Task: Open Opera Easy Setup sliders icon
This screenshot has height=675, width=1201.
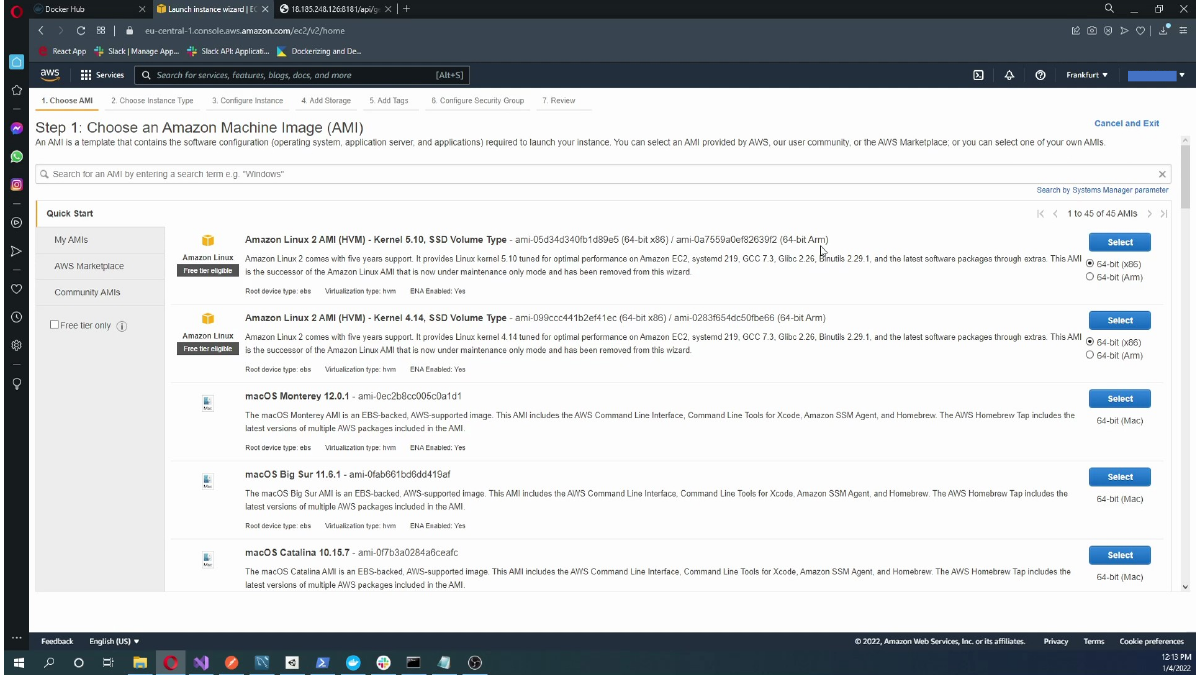Action: [1182, 30]
